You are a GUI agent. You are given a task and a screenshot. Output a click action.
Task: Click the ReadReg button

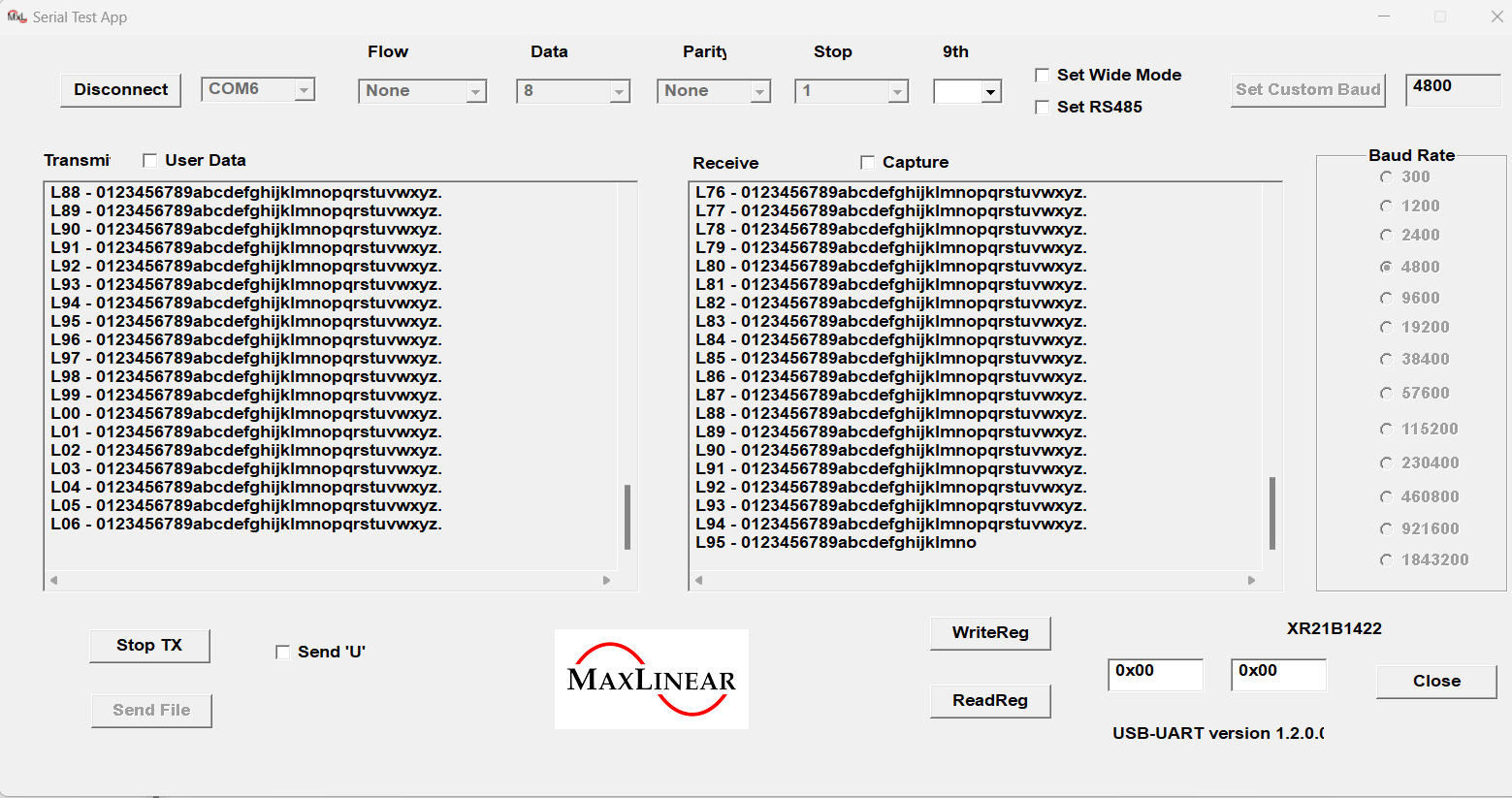click(x=989, y=701)
